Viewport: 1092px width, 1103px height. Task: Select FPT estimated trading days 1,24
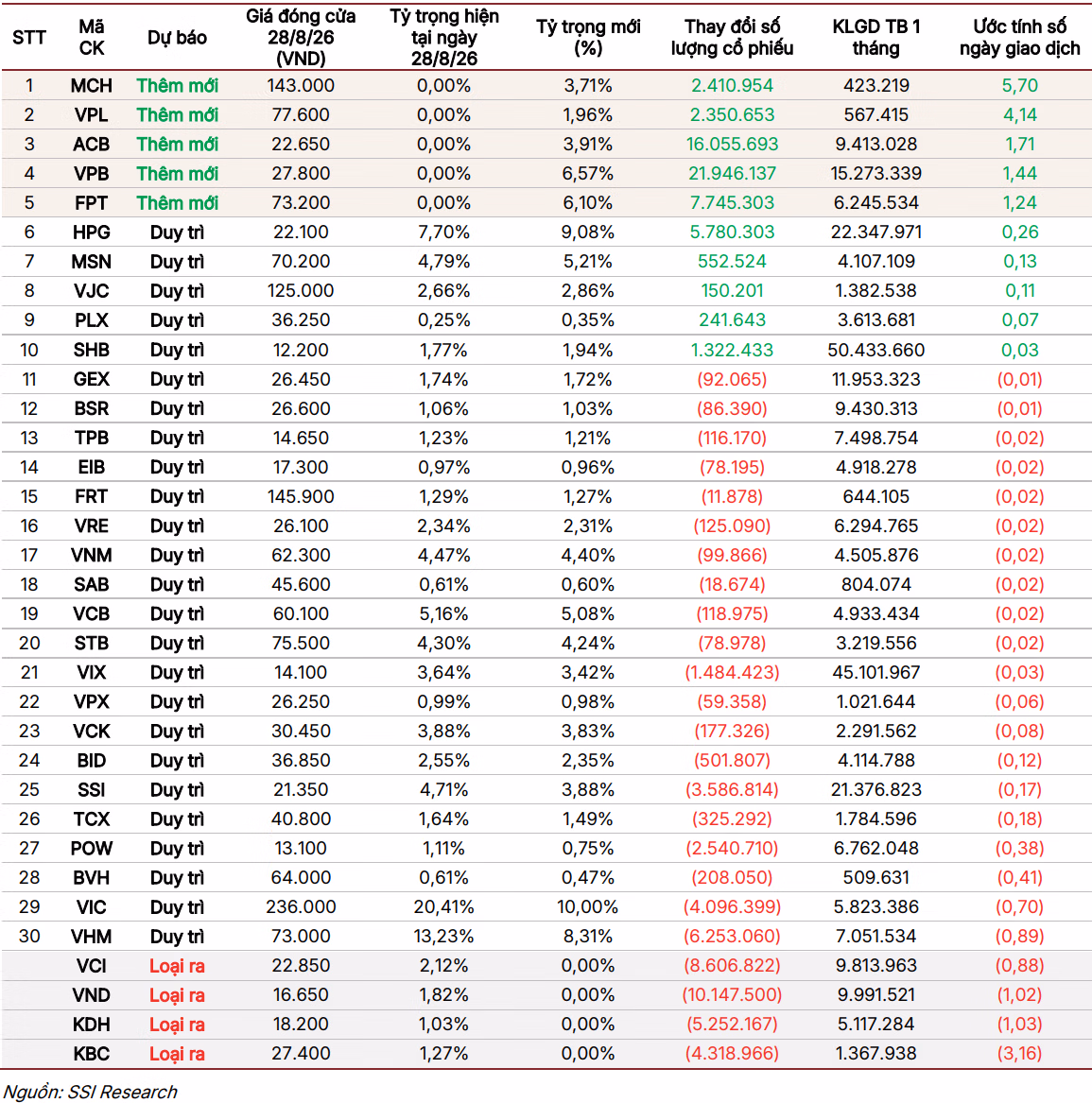click(x=1019, y=203)
